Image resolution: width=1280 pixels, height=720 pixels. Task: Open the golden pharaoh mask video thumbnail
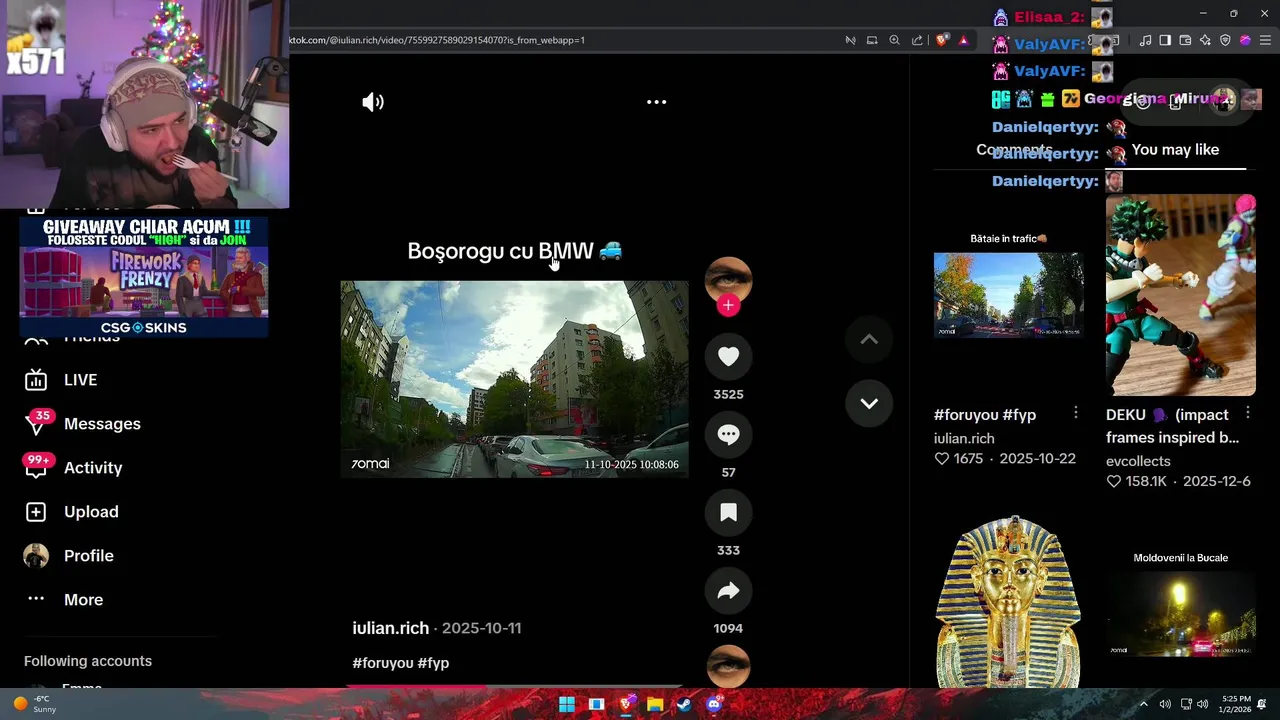(x=1008, y=602)
